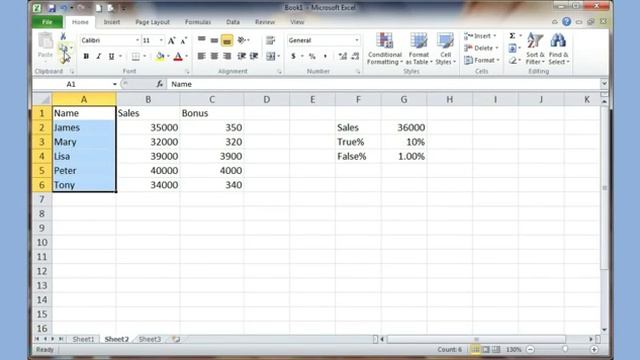Screen dimensions: 640x360
Task: Select column B header
Action: click(x=148, y=99)
